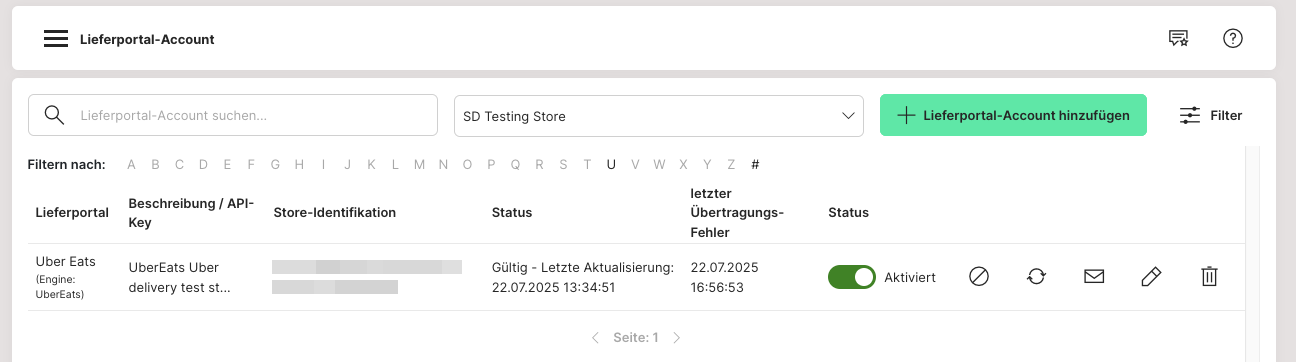
Task: Open the help question mark icon
Action: click(x=1233, y=39)
